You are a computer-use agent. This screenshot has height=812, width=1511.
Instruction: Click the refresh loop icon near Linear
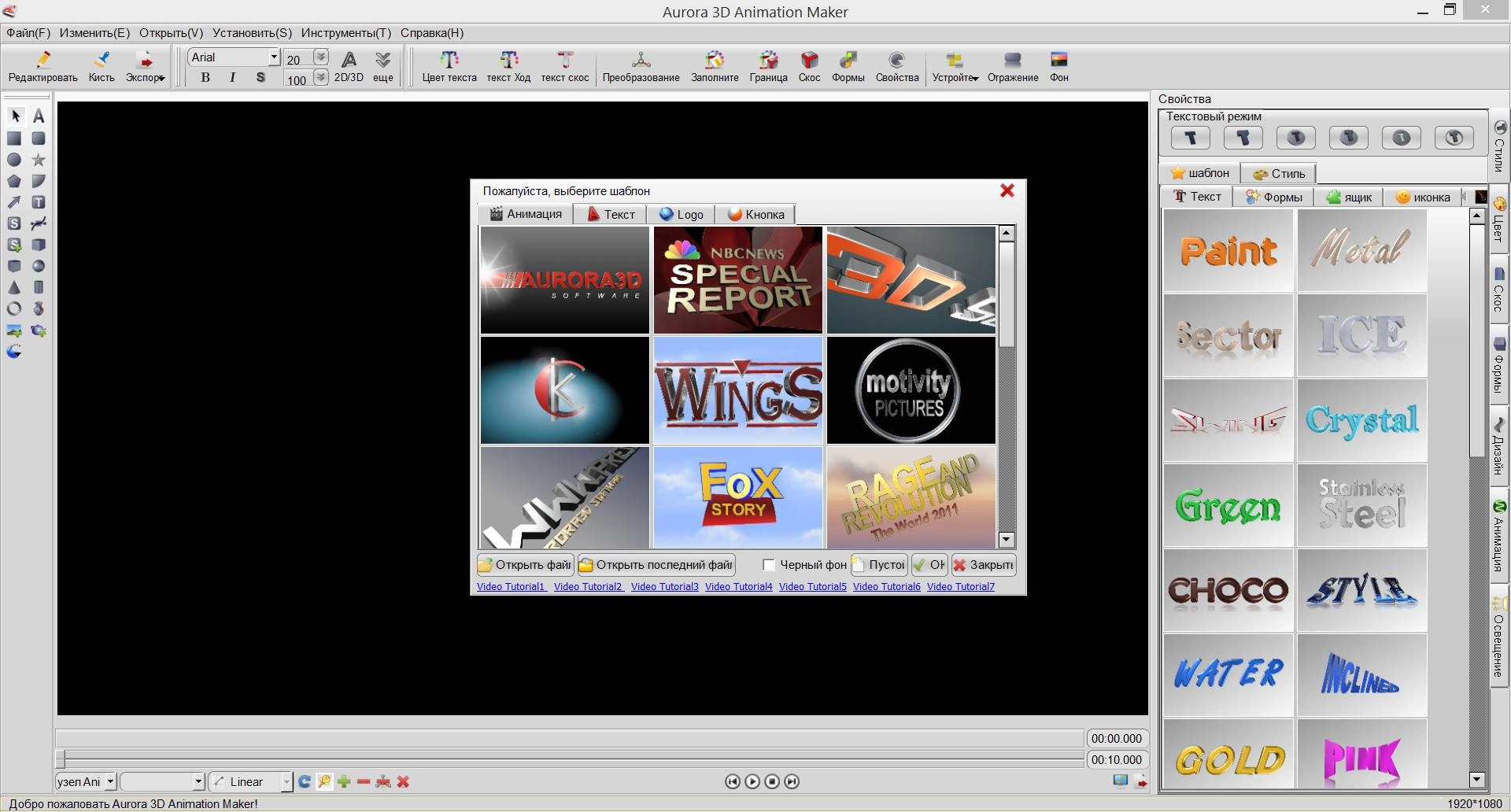click(304, 781)
